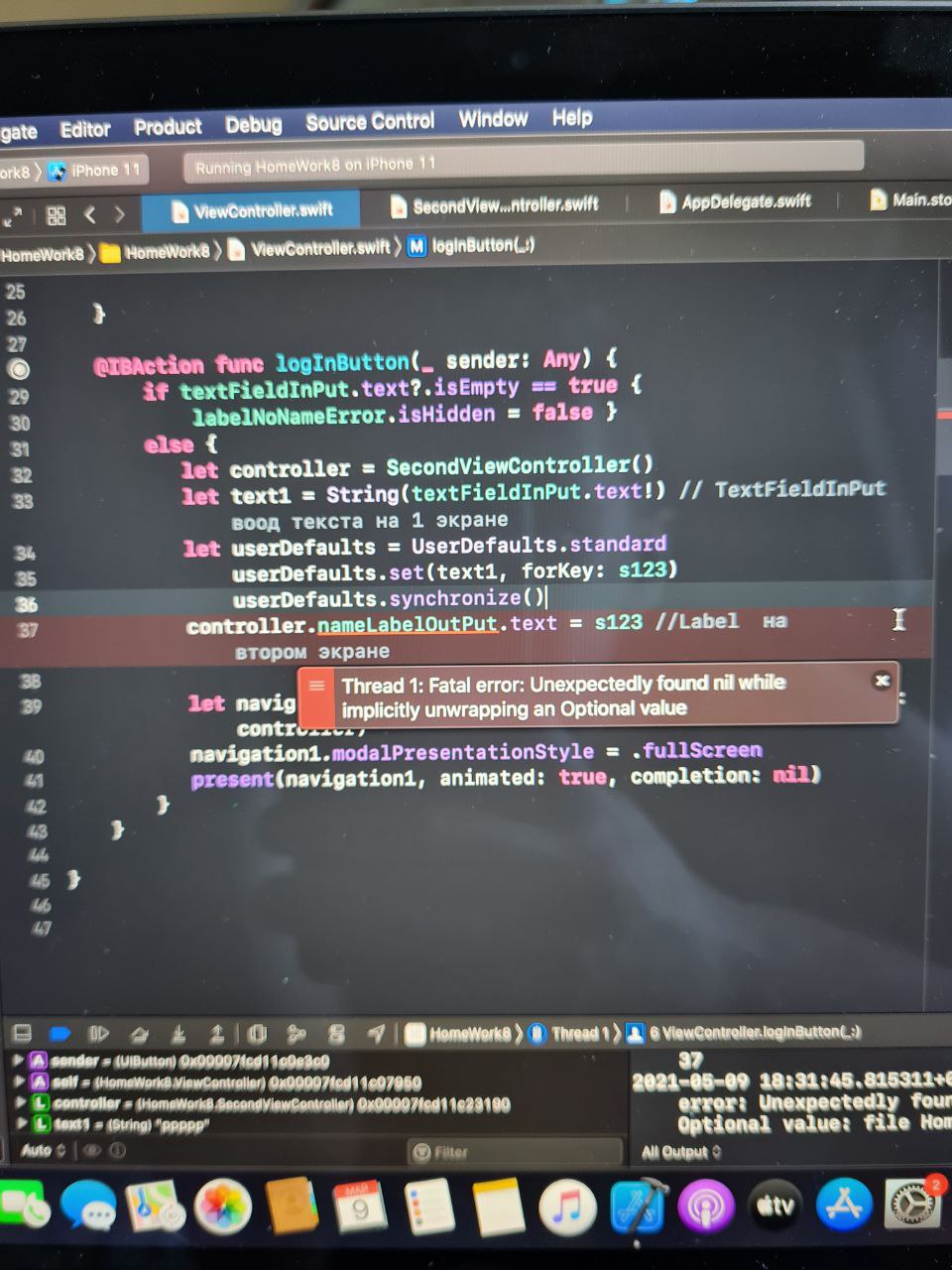Open ViewController.swift in the jump bar
This screenshot has width=952, height=1270.
tap(309, 248)
